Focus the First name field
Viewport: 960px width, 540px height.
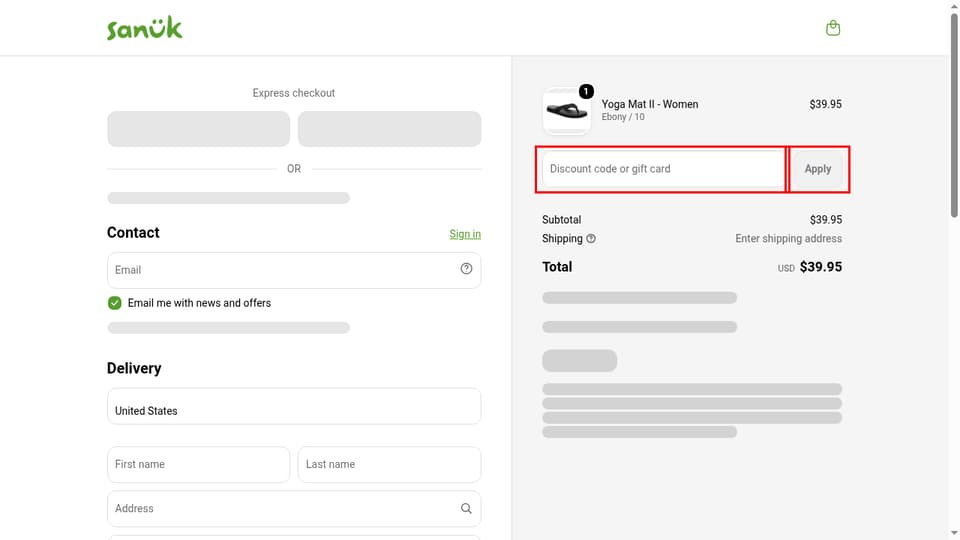(198, 464)
